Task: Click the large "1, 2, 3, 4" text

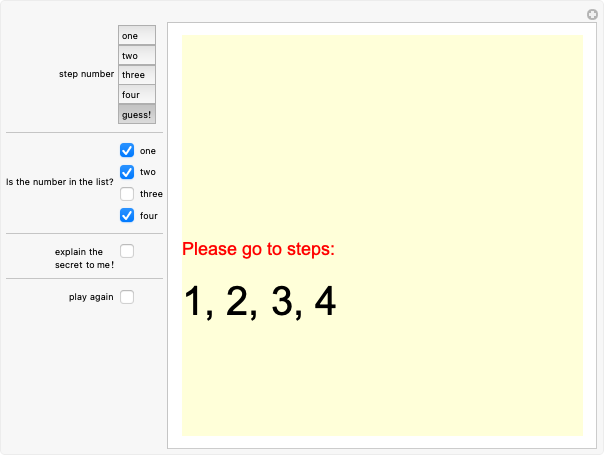Action: (260, 302)
